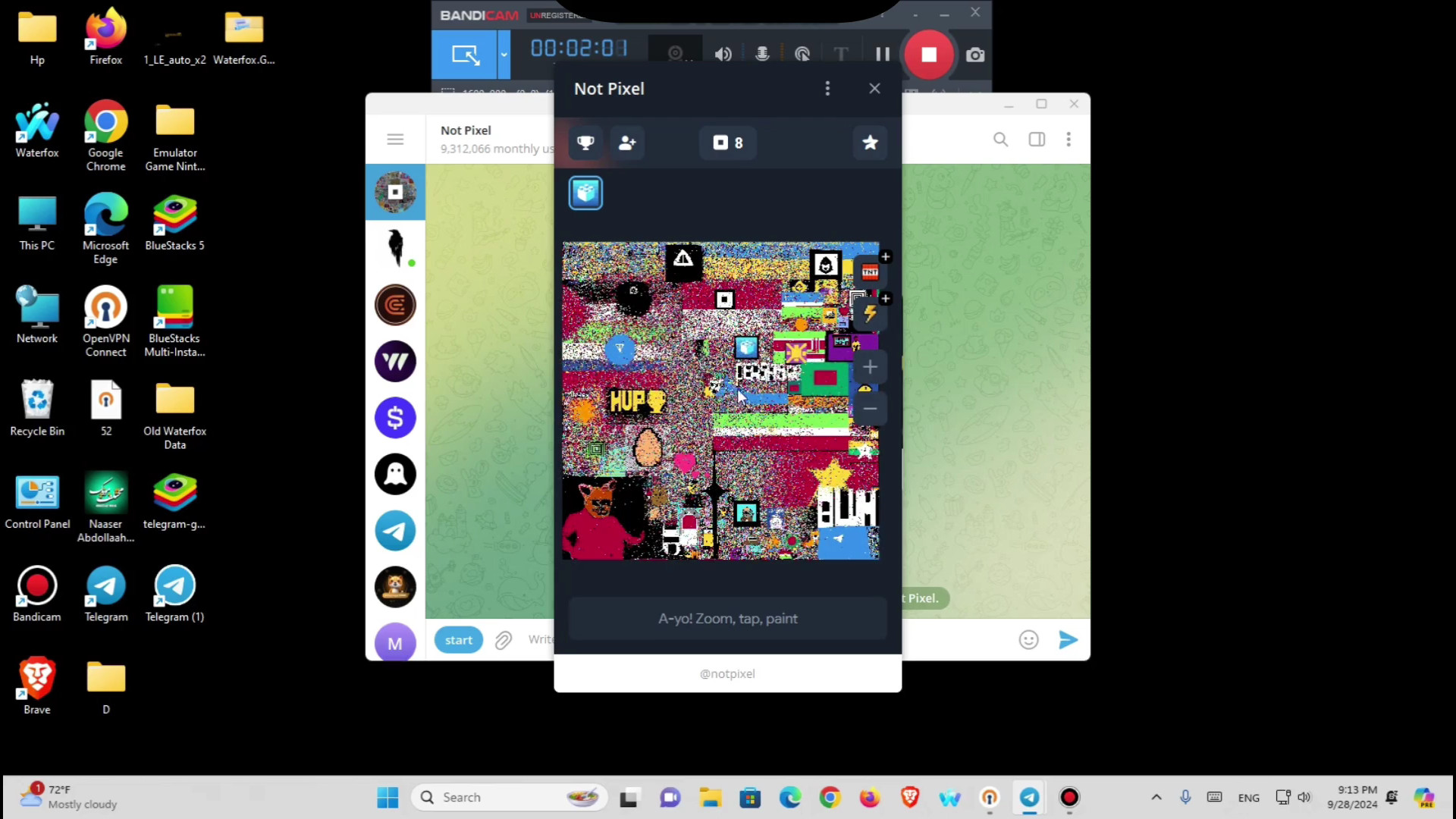1456x819 pixels.
Task: Zoom out the pixel canvas with minus button
Action: [870, 409]
